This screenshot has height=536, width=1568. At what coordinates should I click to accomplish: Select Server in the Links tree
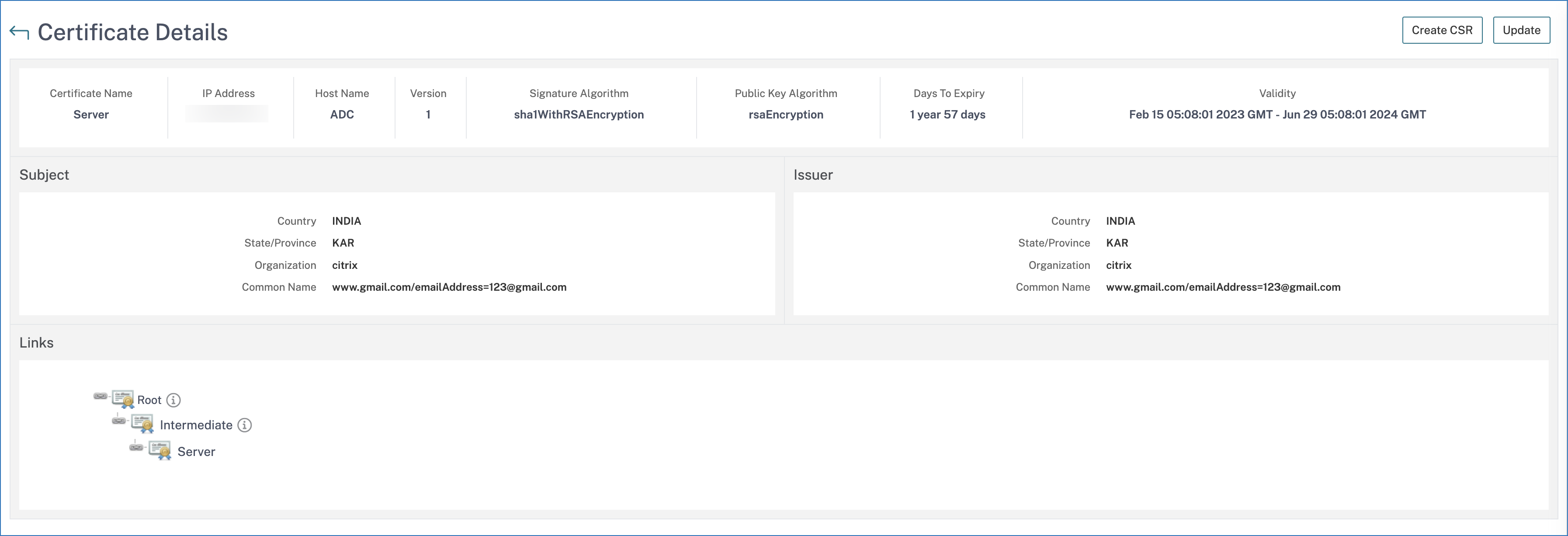pos(196,452)
